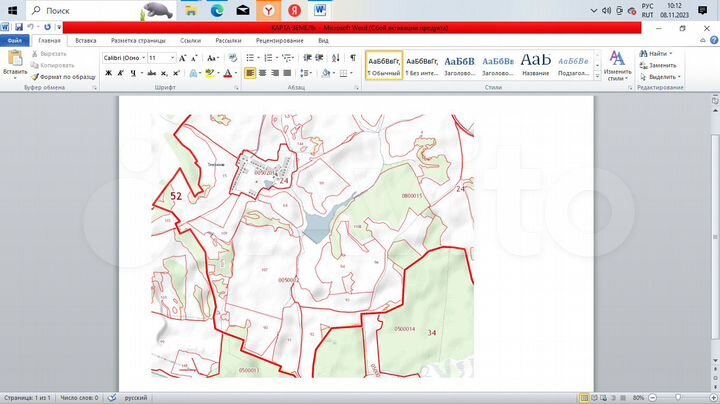This screenshot has height=404, width=720.
Task: Open the Aa change case dropdown
Action: click(x=213, y=58)
